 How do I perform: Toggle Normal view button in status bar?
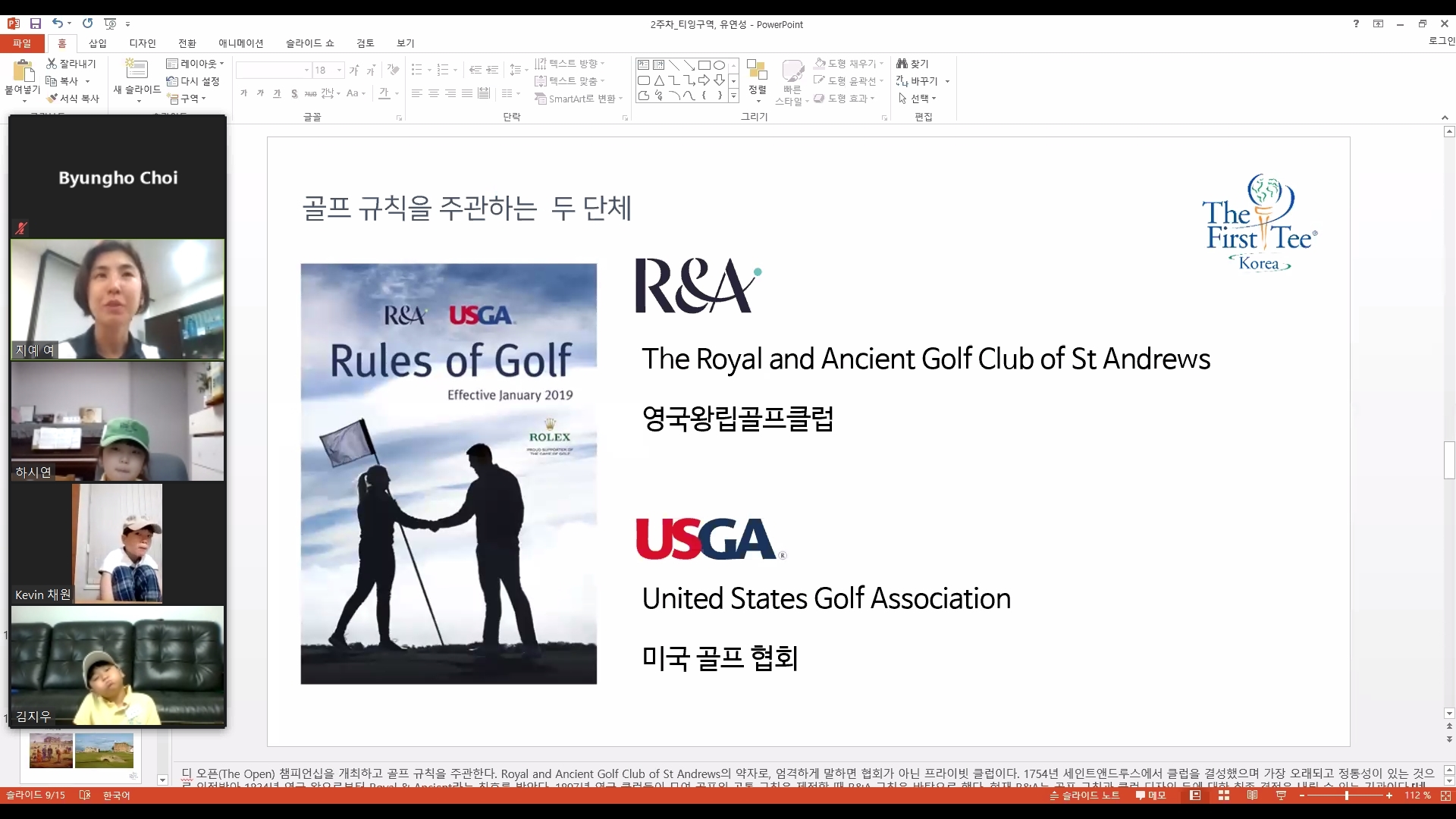[1195, 795]
